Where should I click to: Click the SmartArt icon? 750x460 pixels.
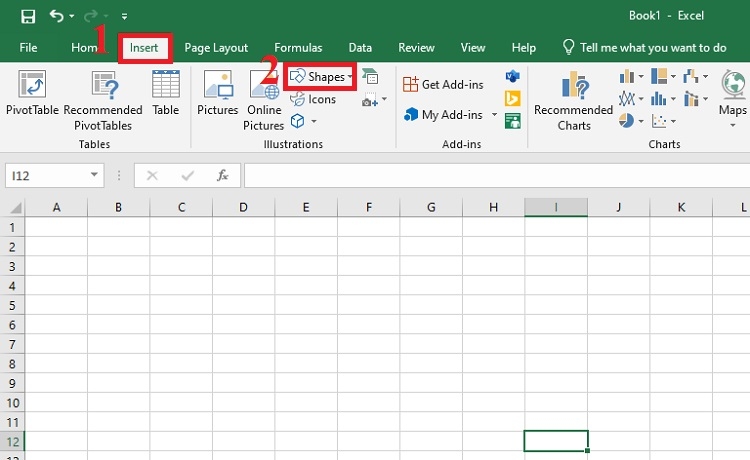pyautogui.click(x=370, y=76)
